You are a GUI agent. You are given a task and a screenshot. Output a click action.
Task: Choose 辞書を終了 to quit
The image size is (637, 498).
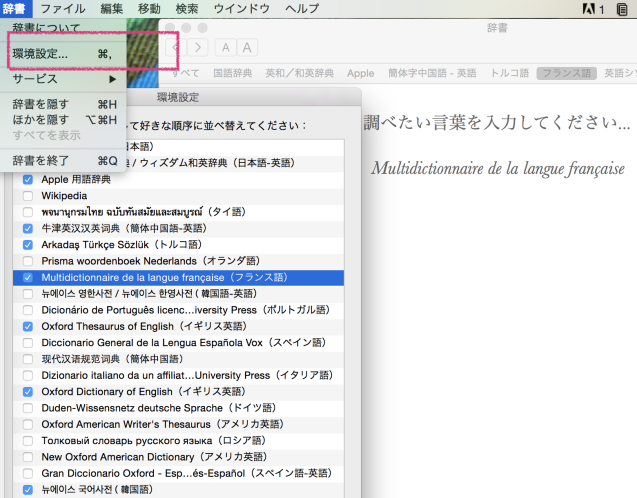(x=65, y=161)
